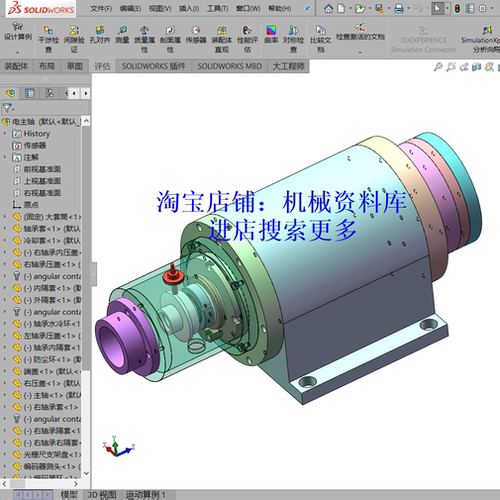This screenshot has width=500, height=500.
Task: Expand the (-) 主轴<1> component
Action: pos(5,395)
